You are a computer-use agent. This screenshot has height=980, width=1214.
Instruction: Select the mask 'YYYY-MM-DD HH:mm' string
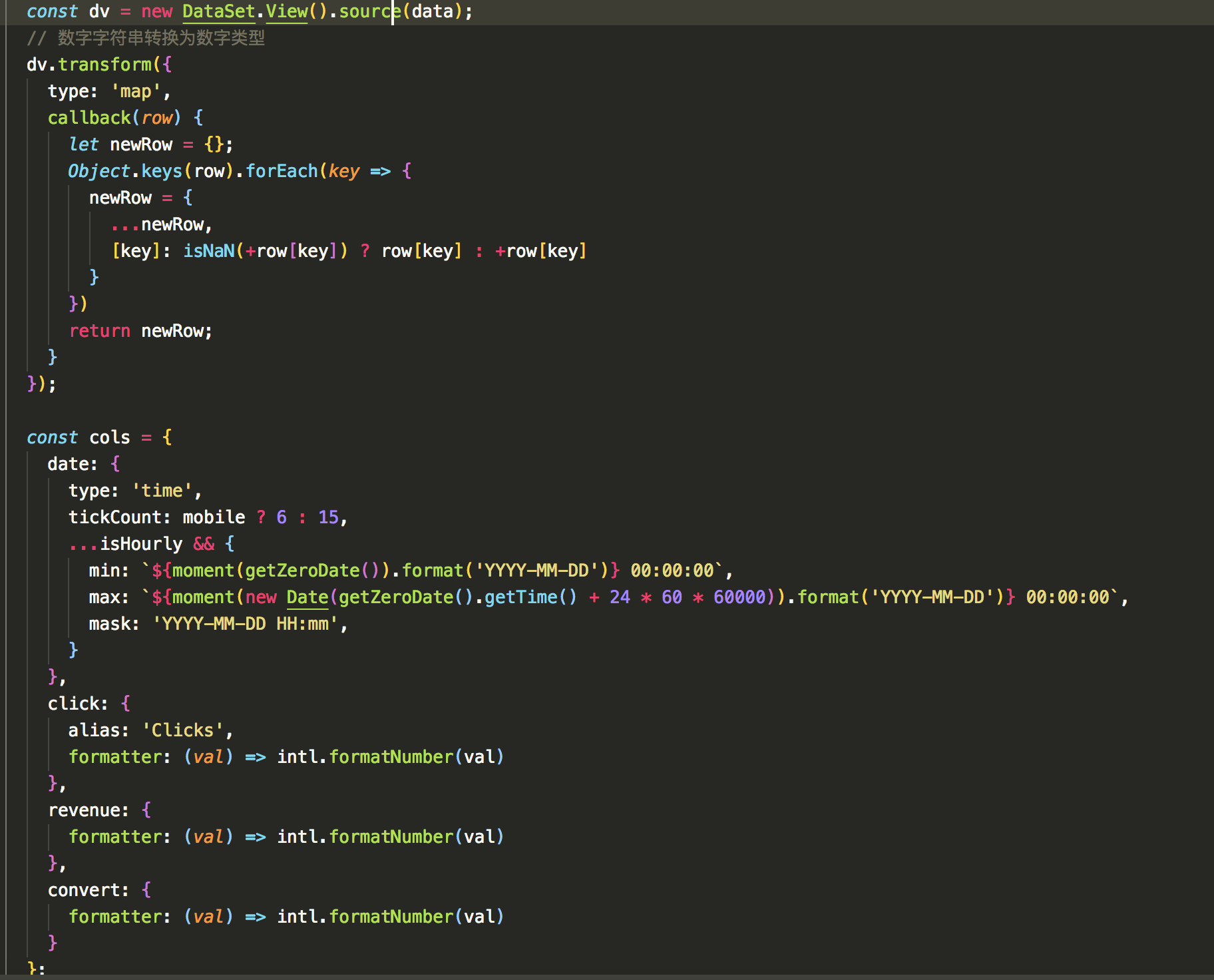246,624
